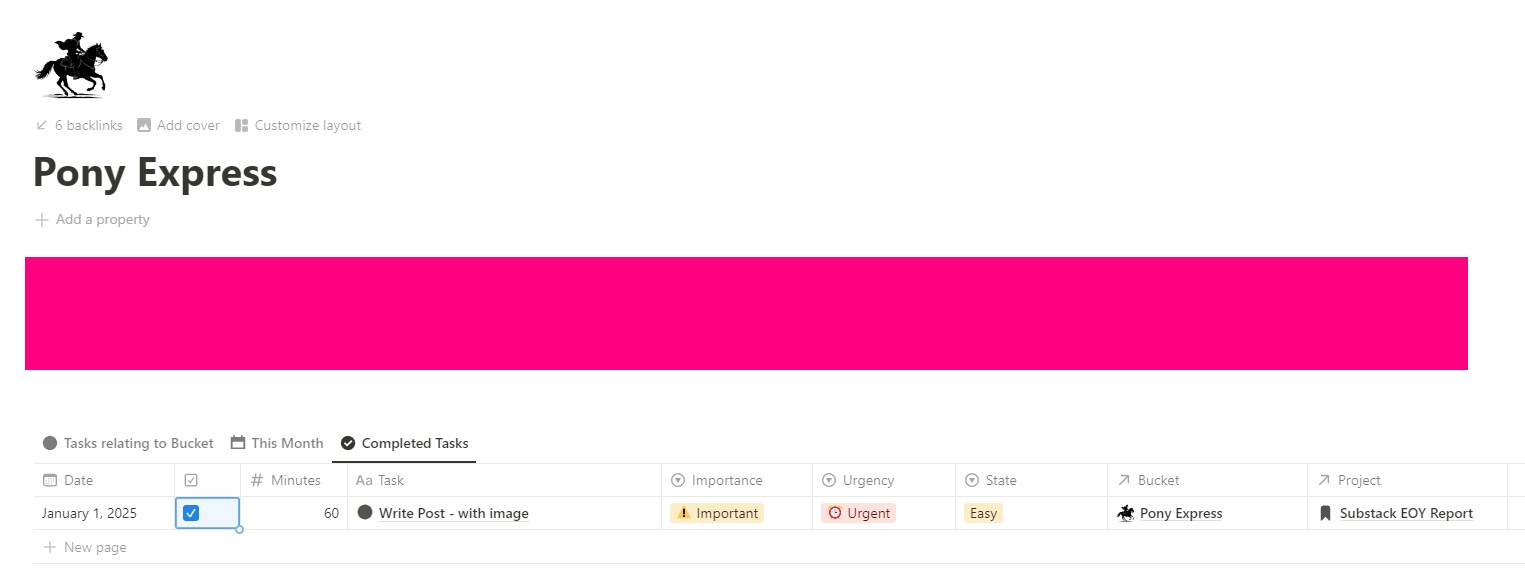
Task: Click the bookmark icon beside Substack EOY Report
Action: click(1326, 513)
